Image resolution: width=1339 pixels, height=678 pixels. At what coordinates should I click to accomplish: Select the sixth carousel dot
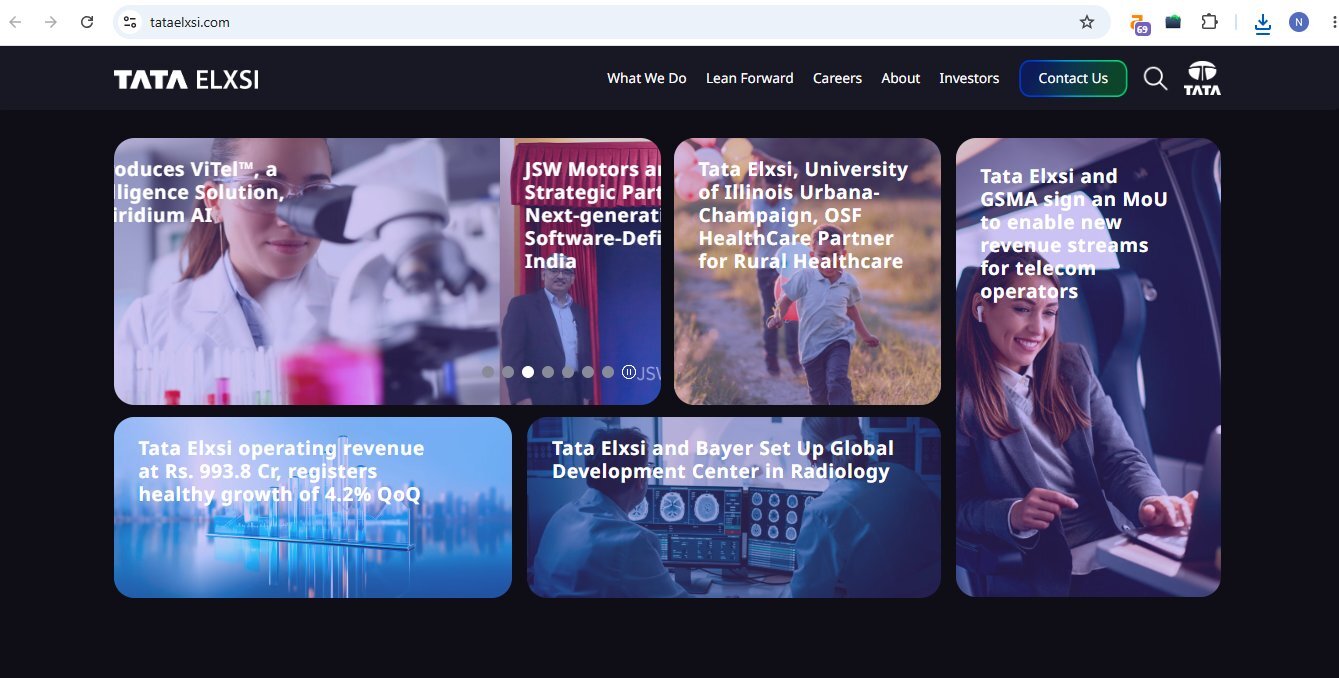pos(588,372)
